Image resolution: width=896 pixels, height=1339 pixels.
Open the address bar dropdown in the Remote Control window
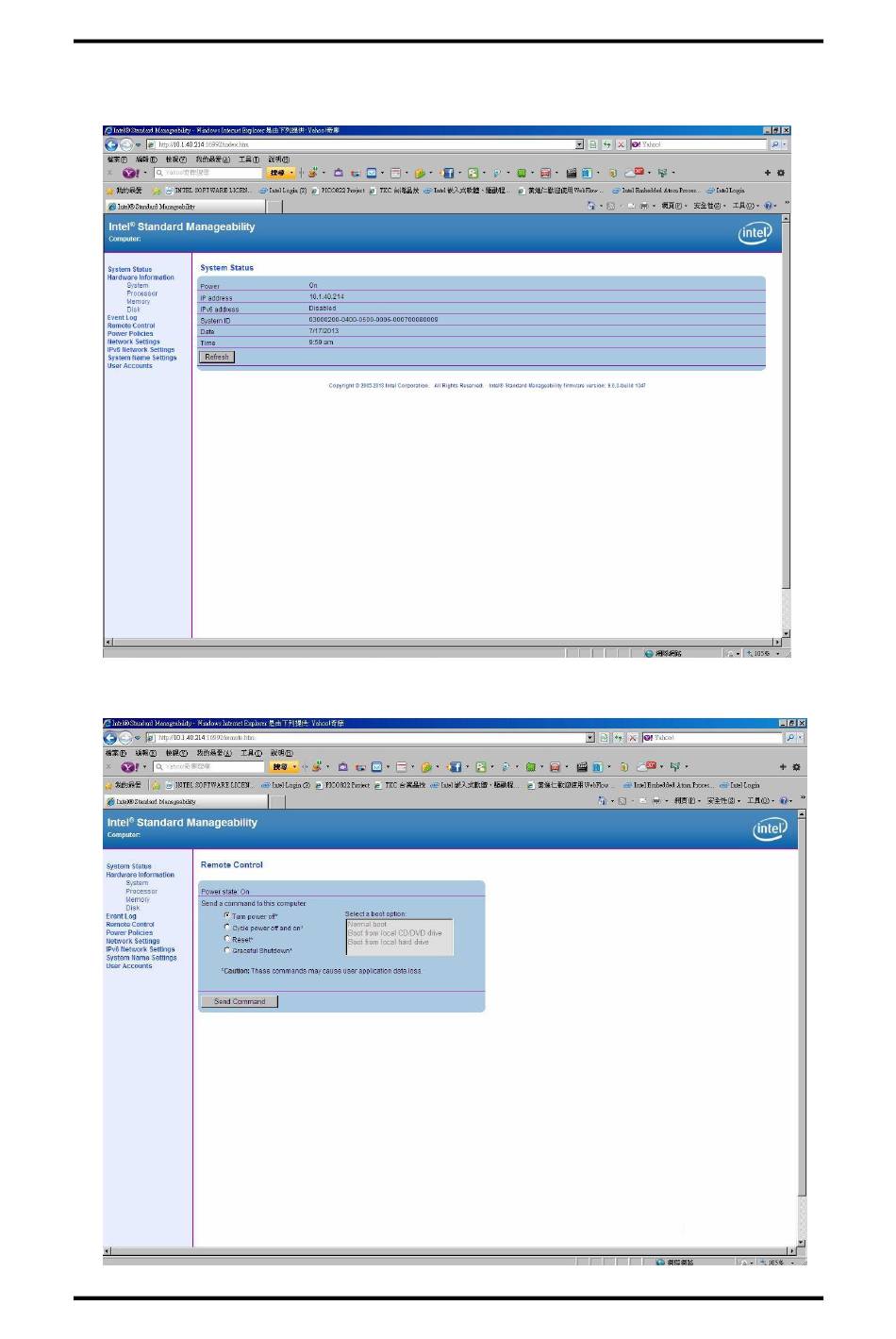click(x=591, y=738)
